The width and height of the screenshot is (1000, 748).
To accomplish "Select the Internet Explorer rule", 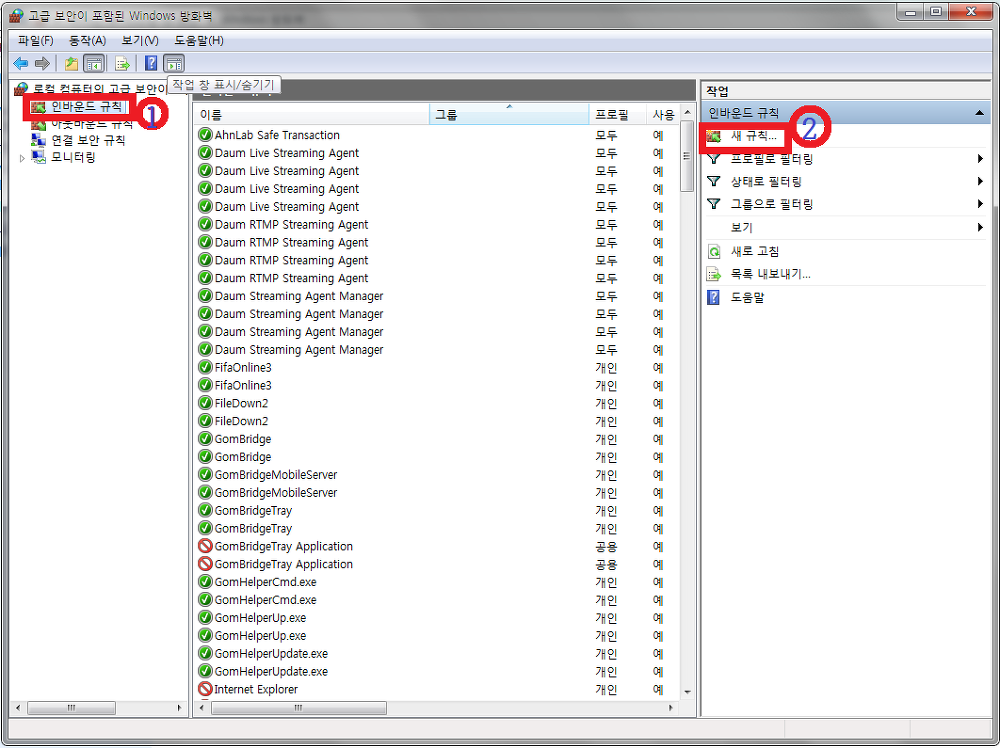I will tap(256, 689).
